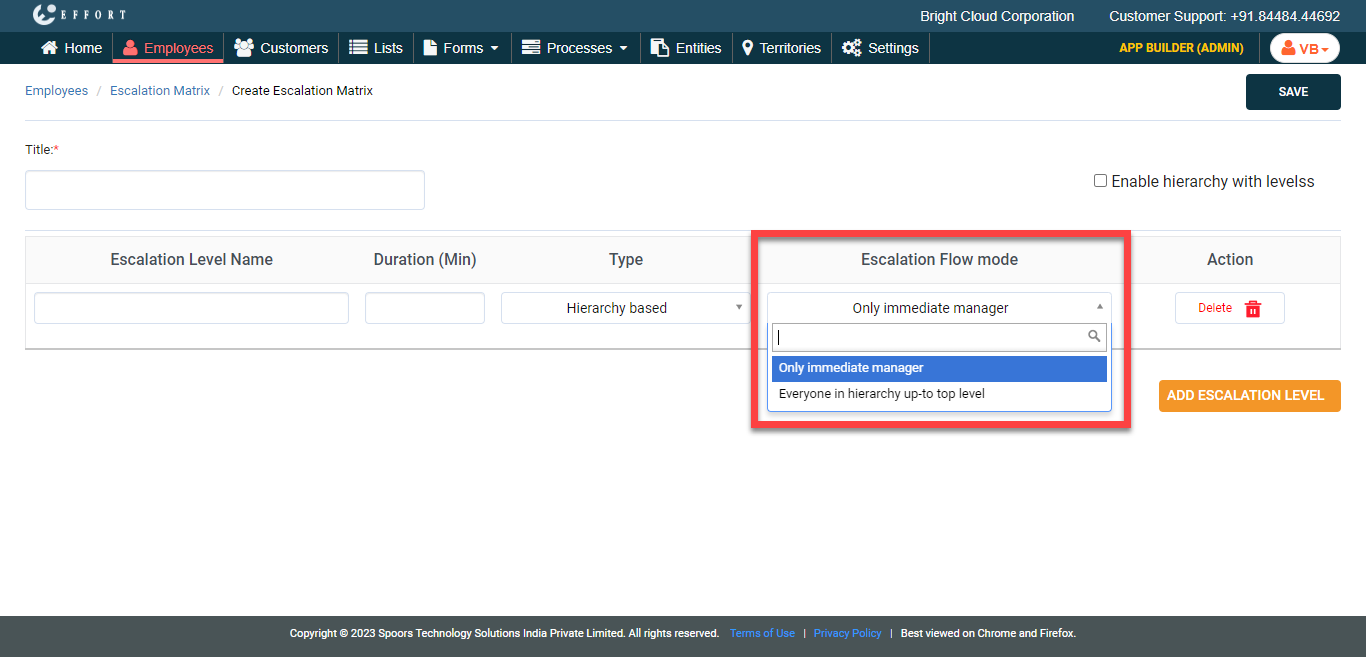Viewport: 1366px width, 657px height.
Task: Open the VB user profile dropdown
Action: point(1304,48)
